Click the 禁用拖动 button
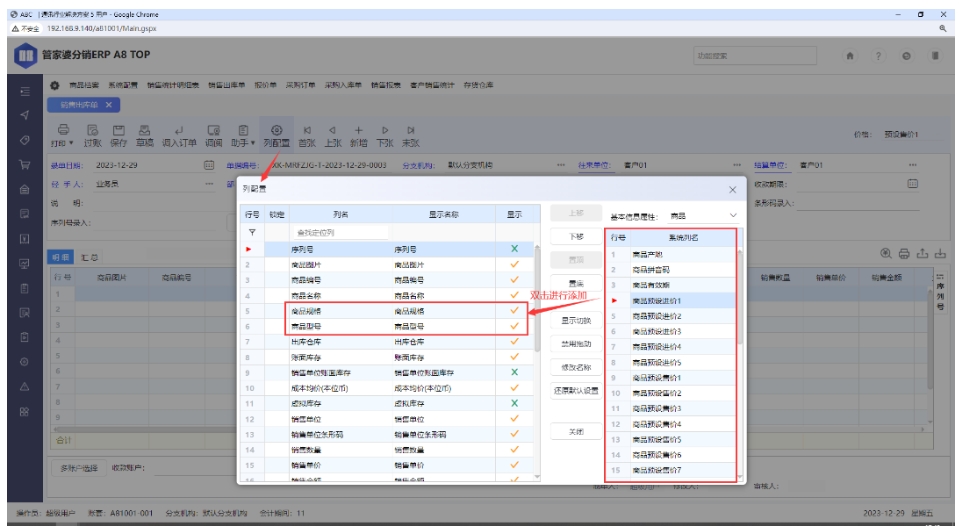The width and height of the screenshot is (959, 530). [x=576, y=344]
